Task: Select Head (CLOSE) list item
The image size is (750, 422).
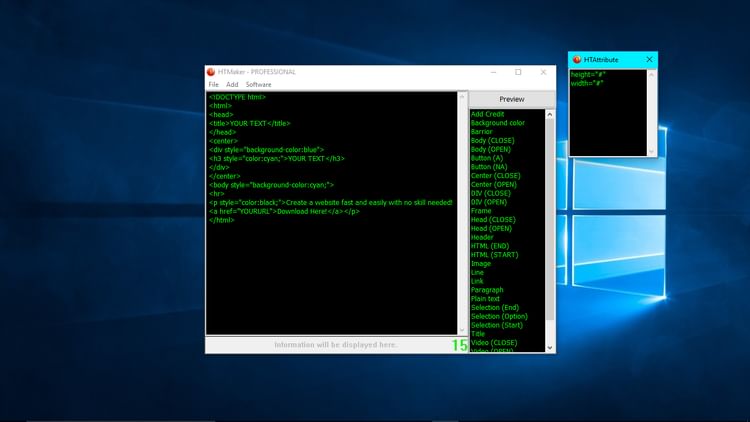Action: pyautogui.click(x=493, y=220)
